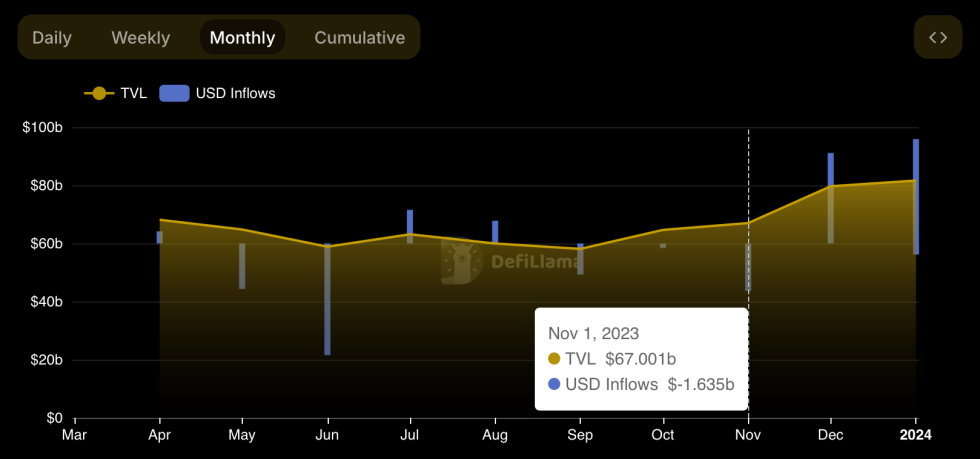Click the small October inflows bar
This screenshot has height=459, width=980.
663,245
